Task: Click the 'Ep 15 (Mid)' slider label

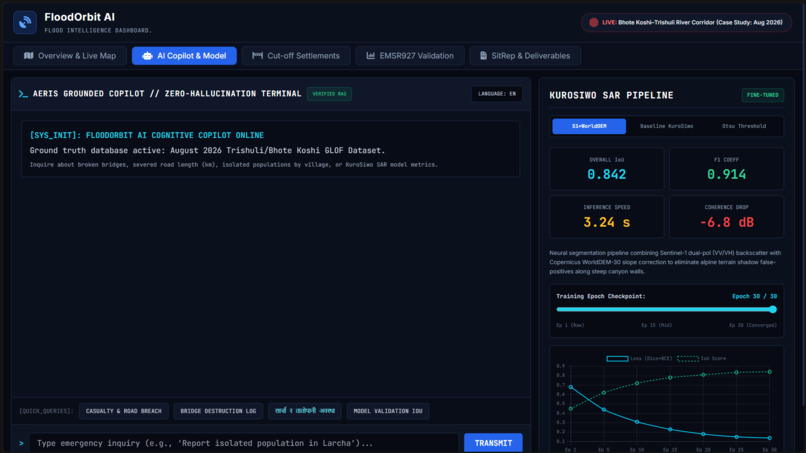Action: [x=656, y=325]
